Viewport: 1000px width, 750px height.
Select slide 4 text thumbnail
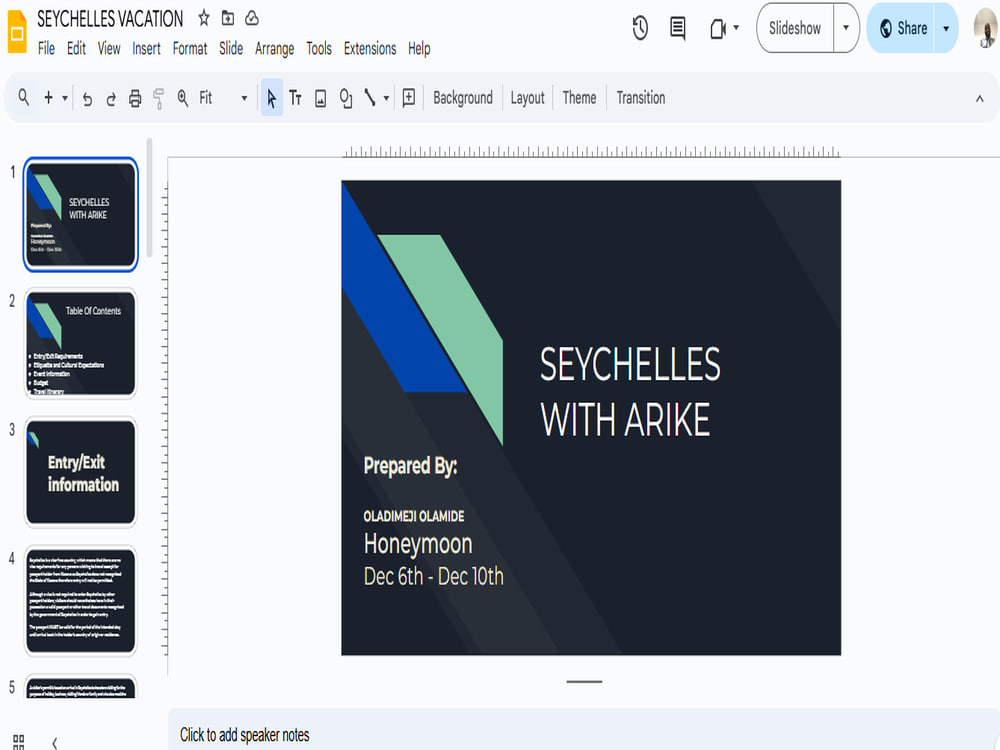pos(80,601)
